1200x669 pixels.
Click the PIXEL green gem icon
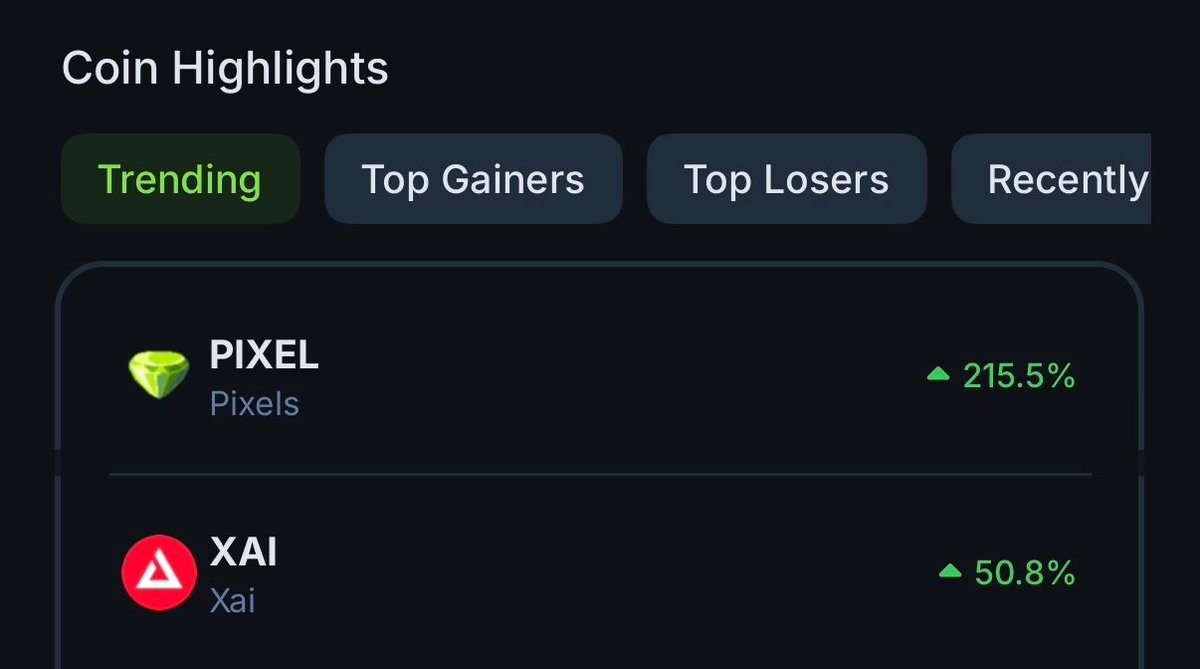tap(158, 375)
